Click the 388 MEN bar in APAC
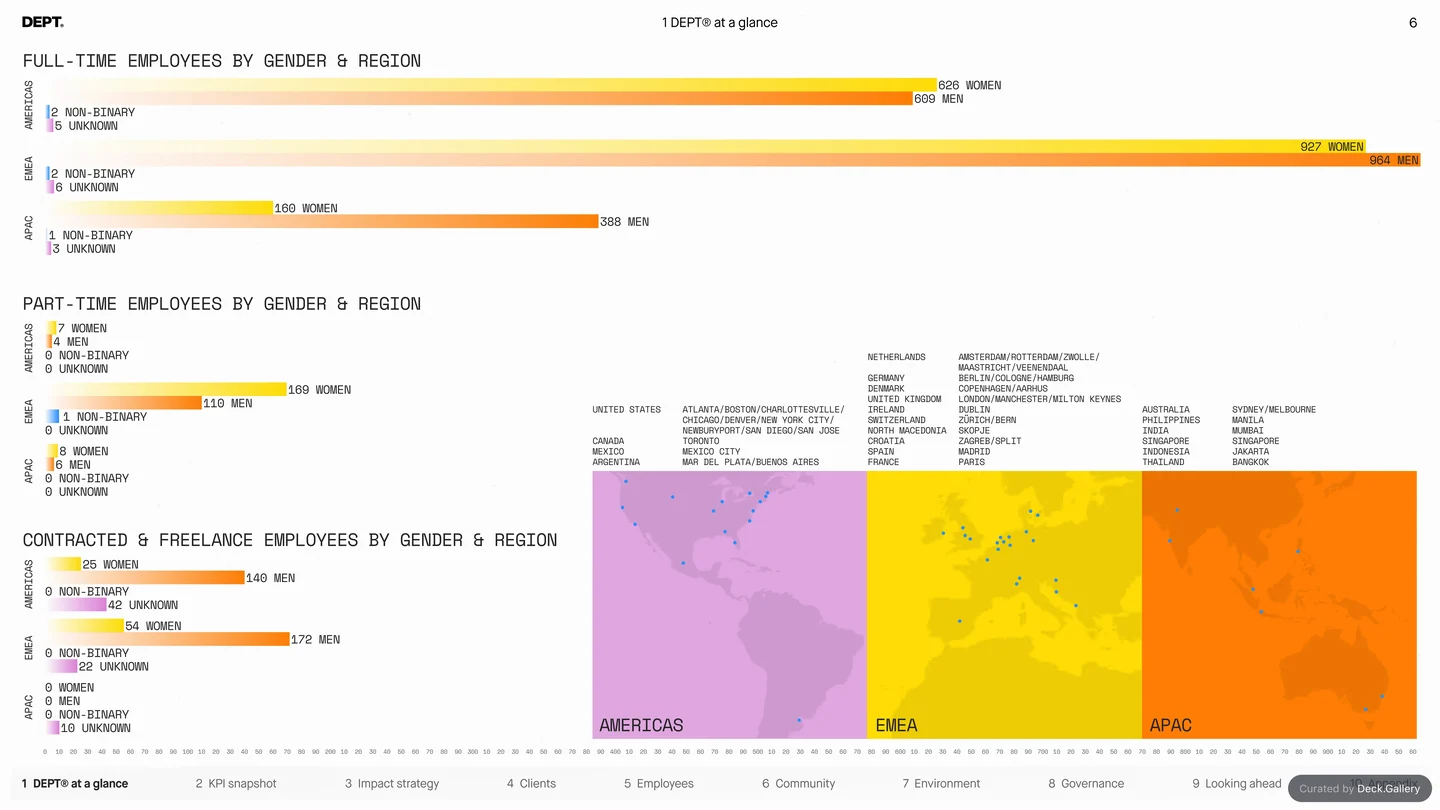1440x810 pixels. (x=322, y=222)
